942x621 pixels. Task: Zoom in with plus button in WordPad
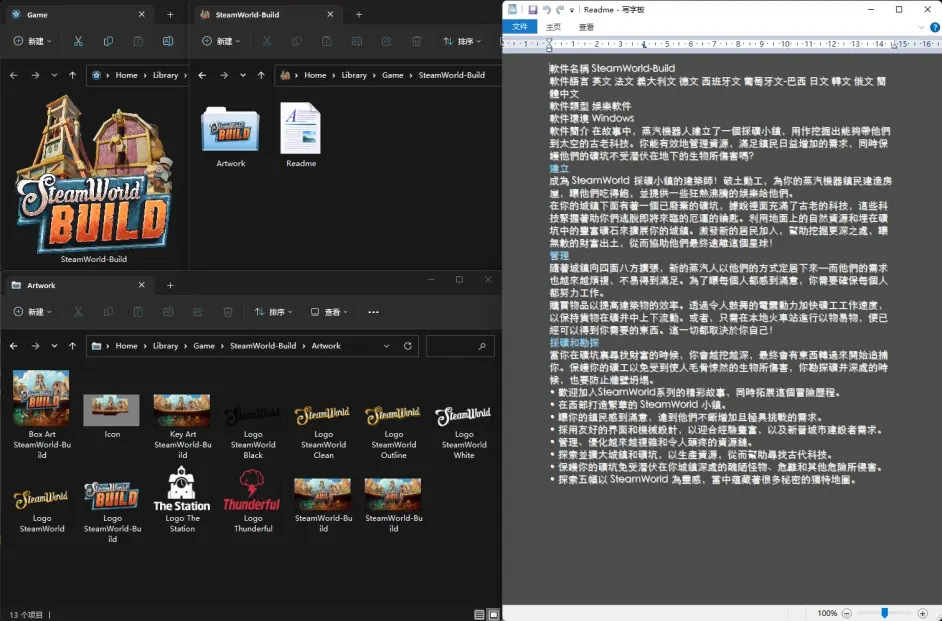(x=923, y=613)
